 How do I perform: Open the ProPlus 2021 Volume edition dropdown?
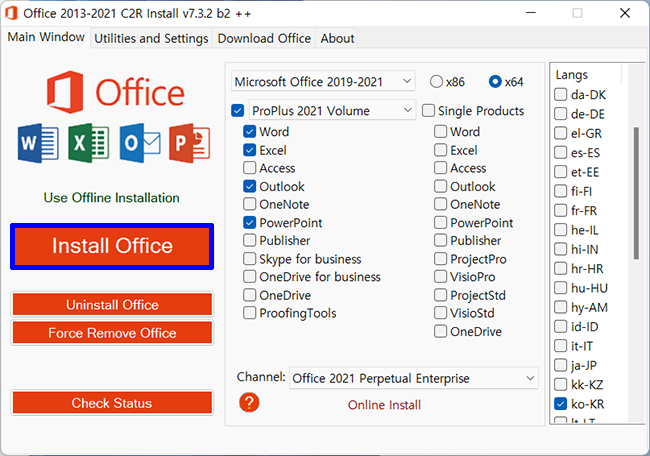click(x=332, y=110)
